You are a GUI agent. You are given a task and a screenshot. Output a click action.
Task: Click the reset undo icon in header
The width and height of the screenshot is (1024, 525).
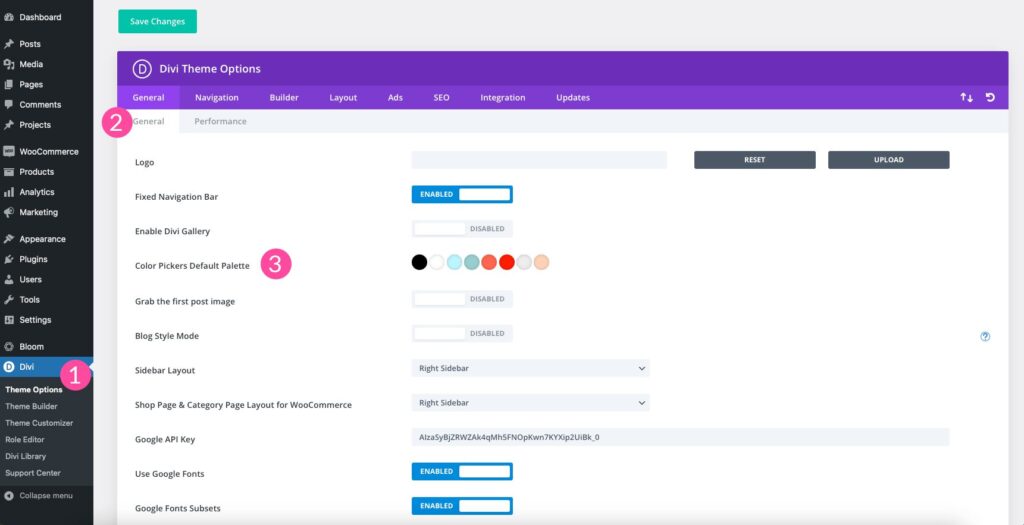[x=990, y=97]
